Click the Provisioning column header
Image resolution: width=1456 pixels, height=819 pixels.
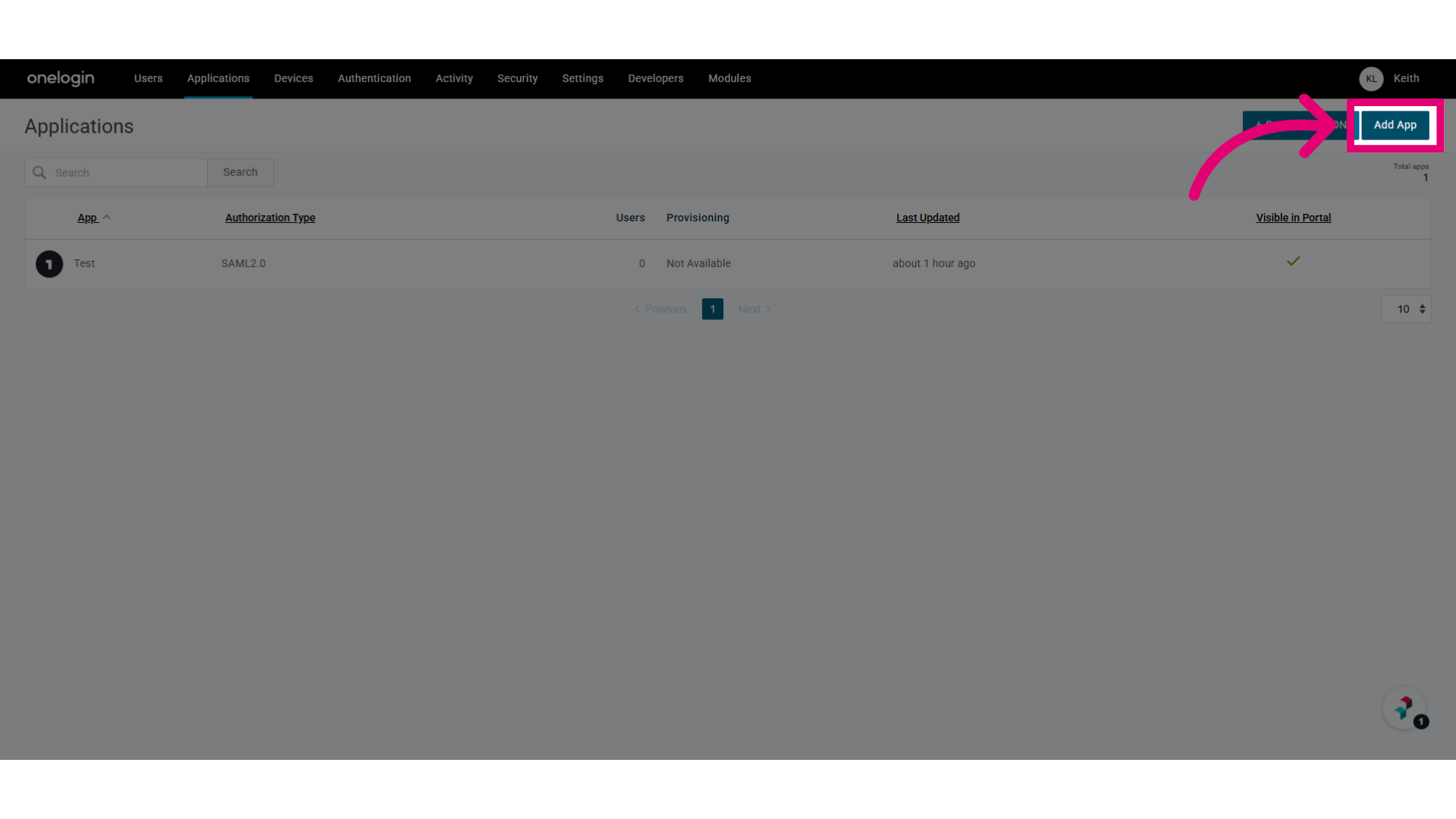pyautogui.click(x=698, y=218)
